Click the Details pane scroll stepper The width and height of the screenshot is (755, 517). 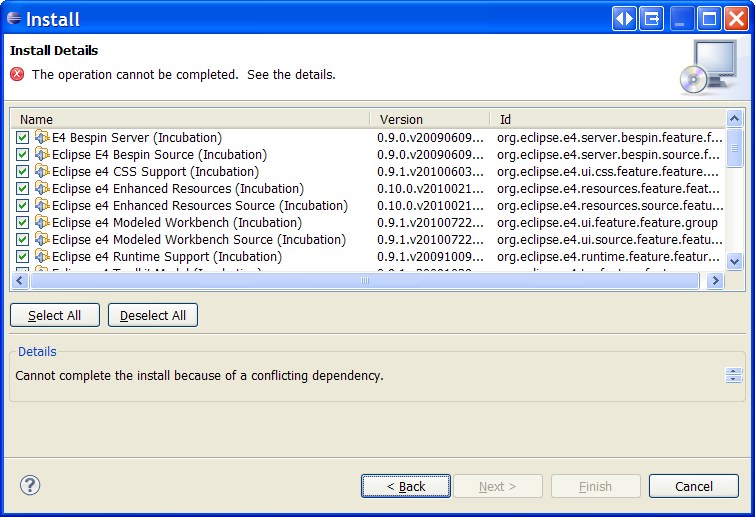[x=733, y=375]
